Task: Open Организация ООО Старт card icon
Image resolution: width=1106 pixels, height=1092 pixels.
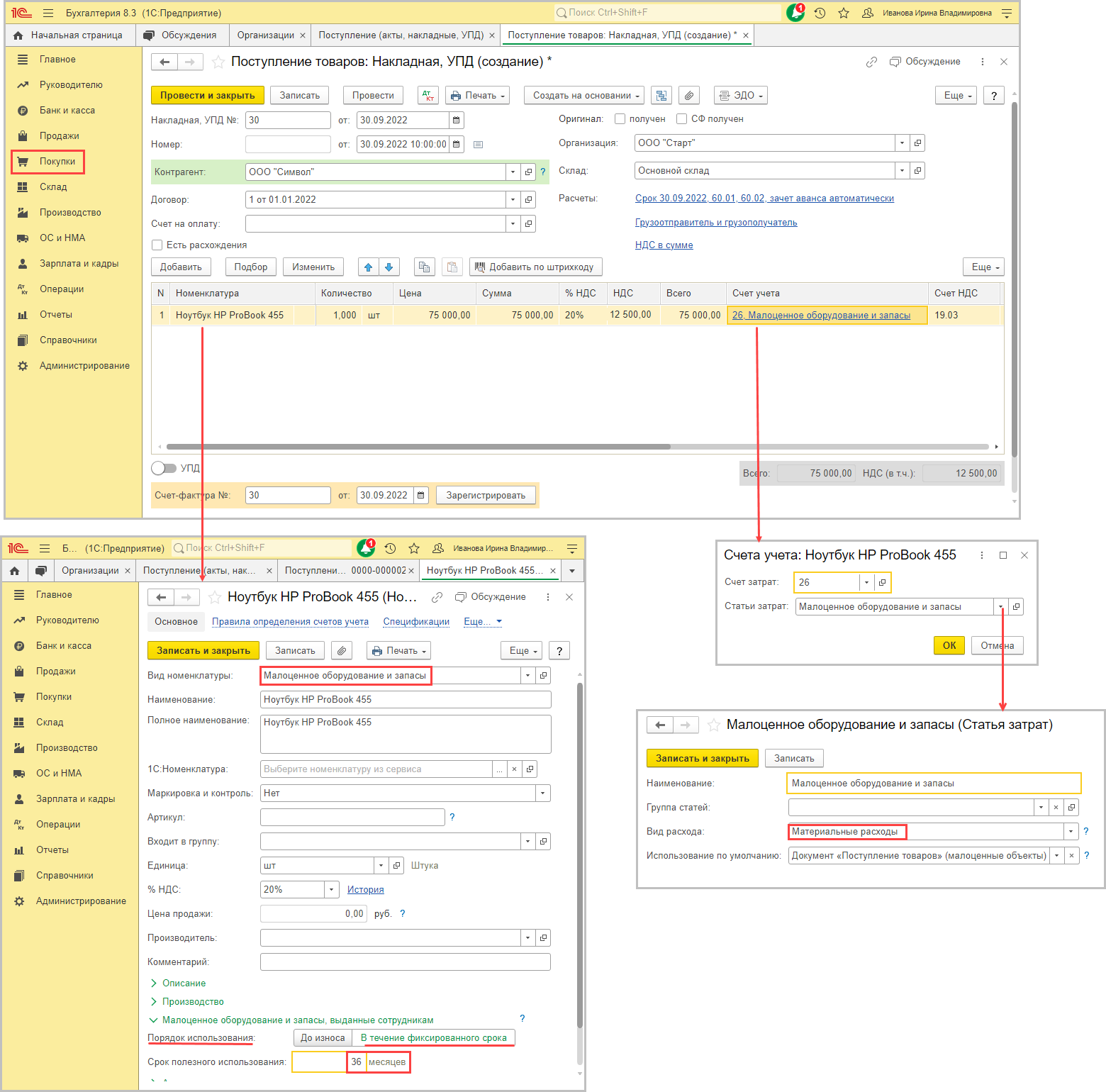Action: tap(917, 143)
